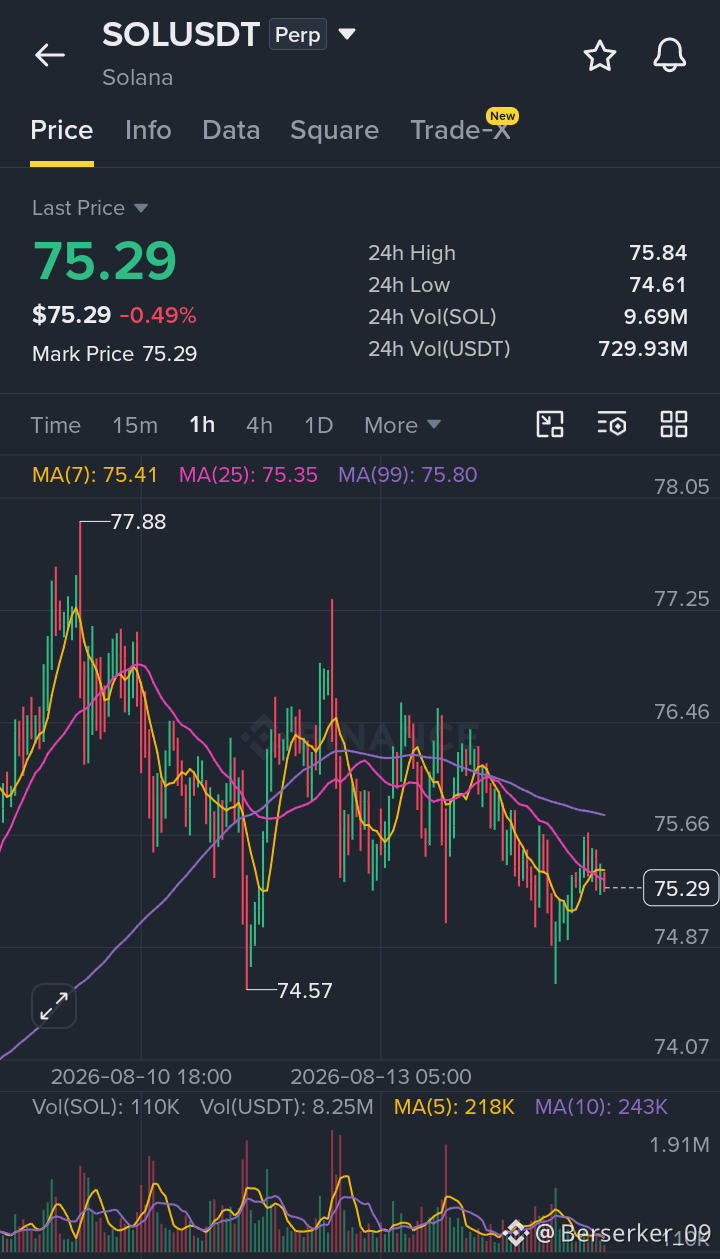Open the Data tab
The height and width of the screenshot is (1259, 720).
231,130
